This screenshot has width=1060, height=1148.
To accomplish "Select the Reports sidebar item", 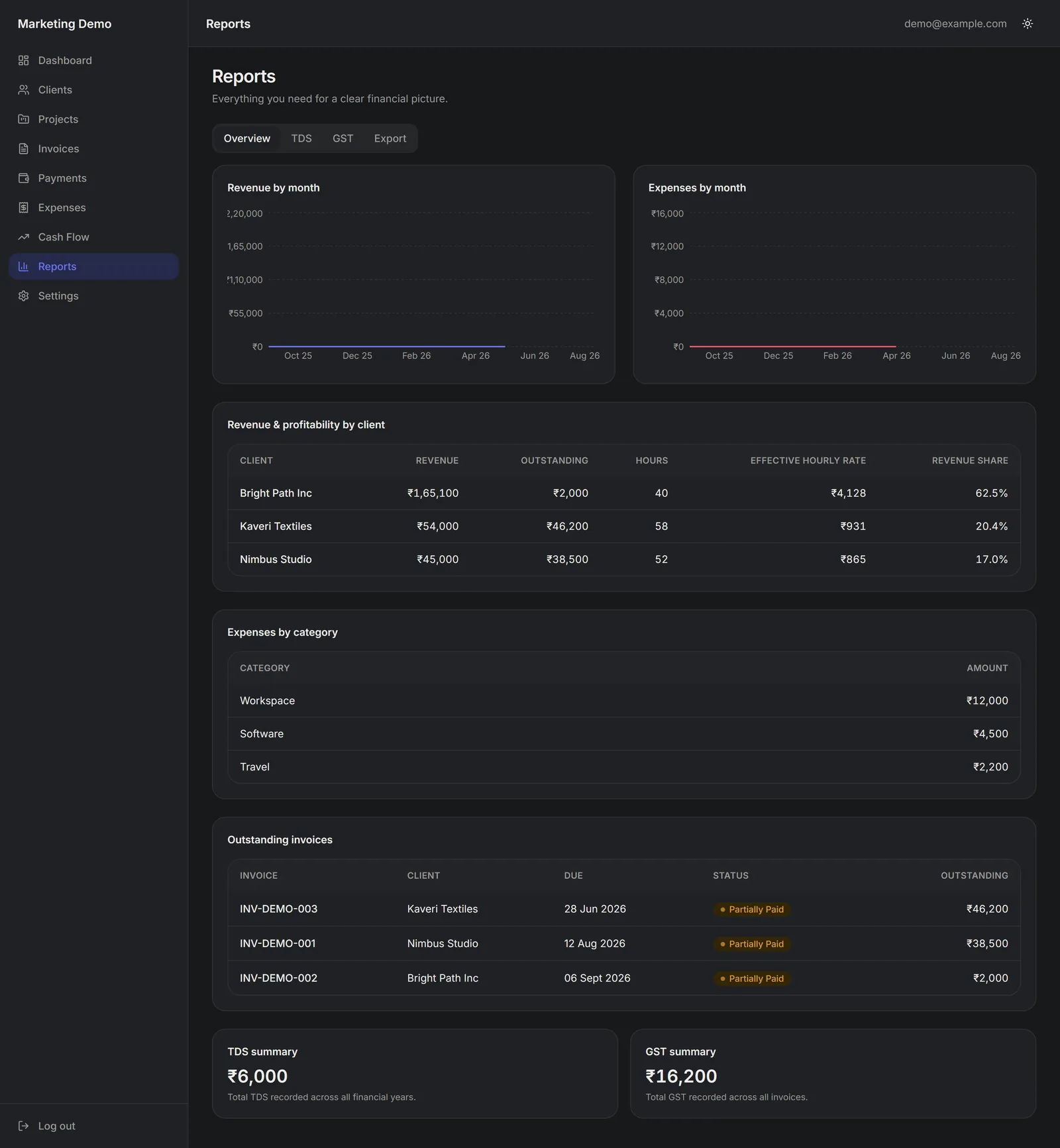I will tap(94, 266).
